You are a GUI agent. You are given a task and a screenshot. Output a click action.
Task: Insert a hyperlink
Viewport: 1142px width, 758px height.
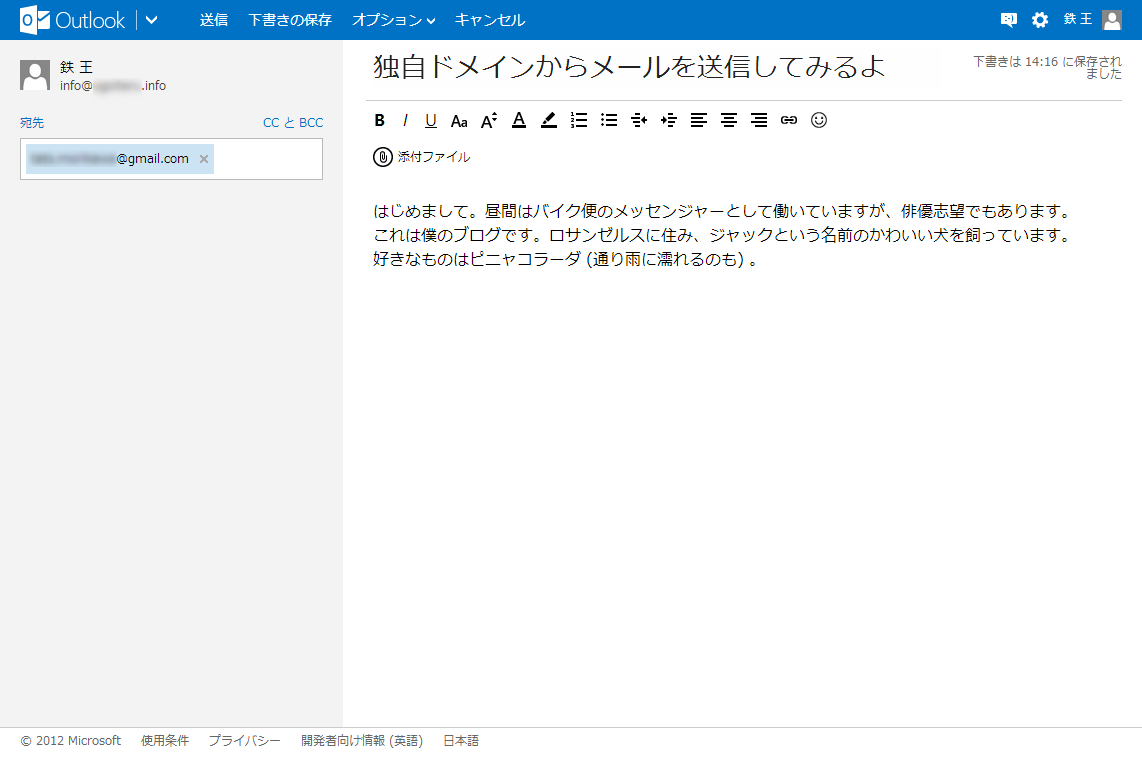point(789,121)
